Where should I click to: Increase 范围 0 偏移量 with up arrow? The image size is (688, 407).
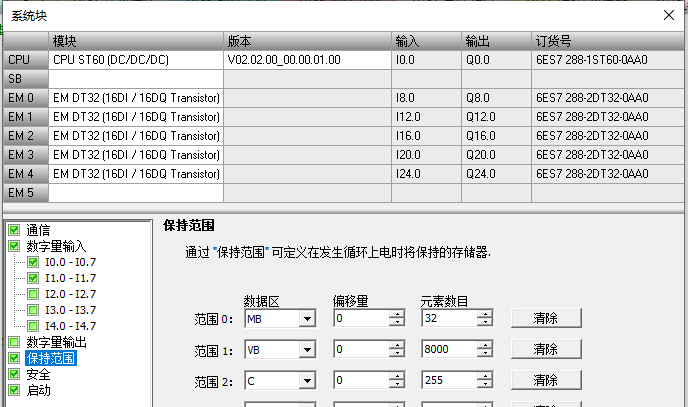(397, 314)
